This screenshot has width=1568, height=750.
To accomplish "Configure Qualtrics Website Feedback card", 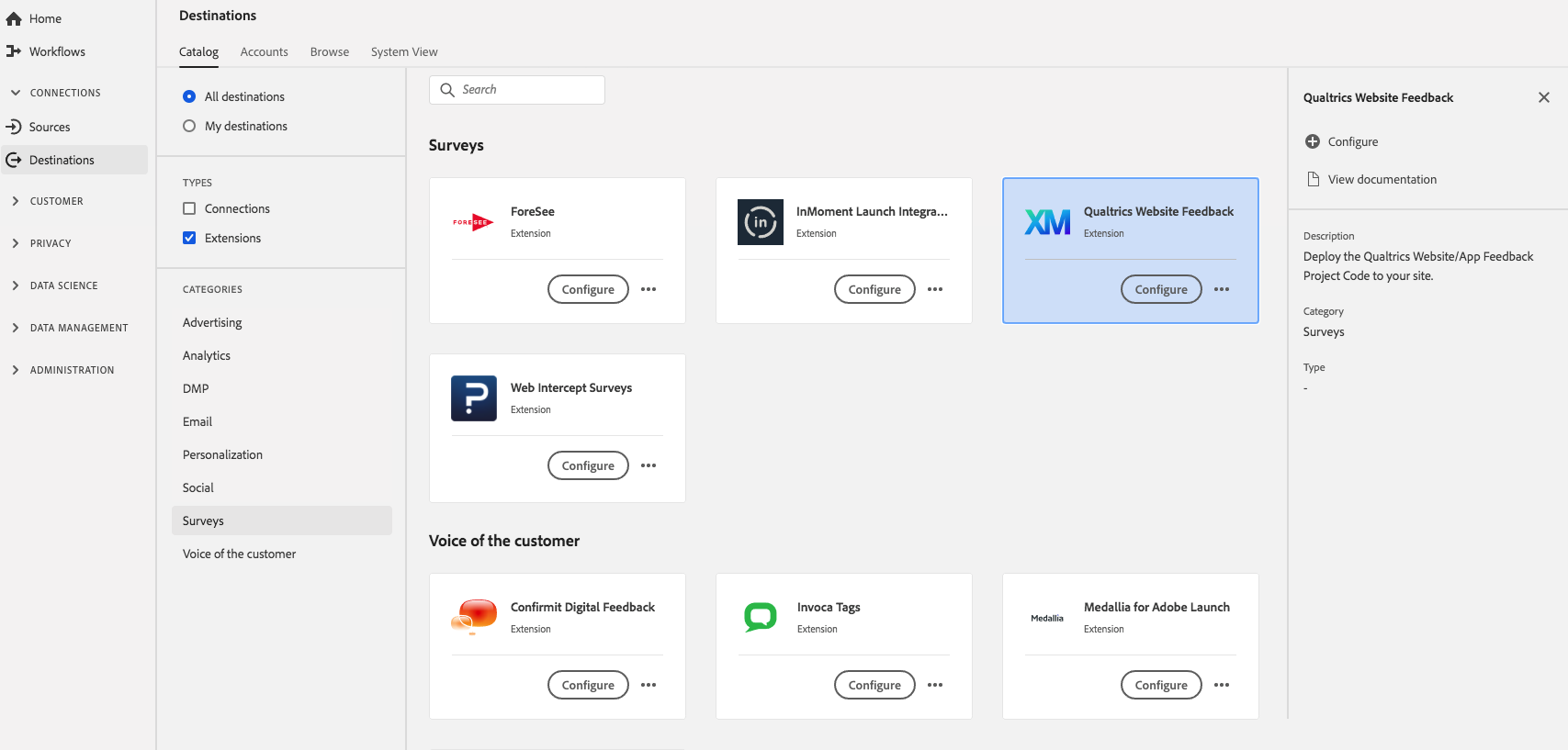I will (x=1161, y=289).
